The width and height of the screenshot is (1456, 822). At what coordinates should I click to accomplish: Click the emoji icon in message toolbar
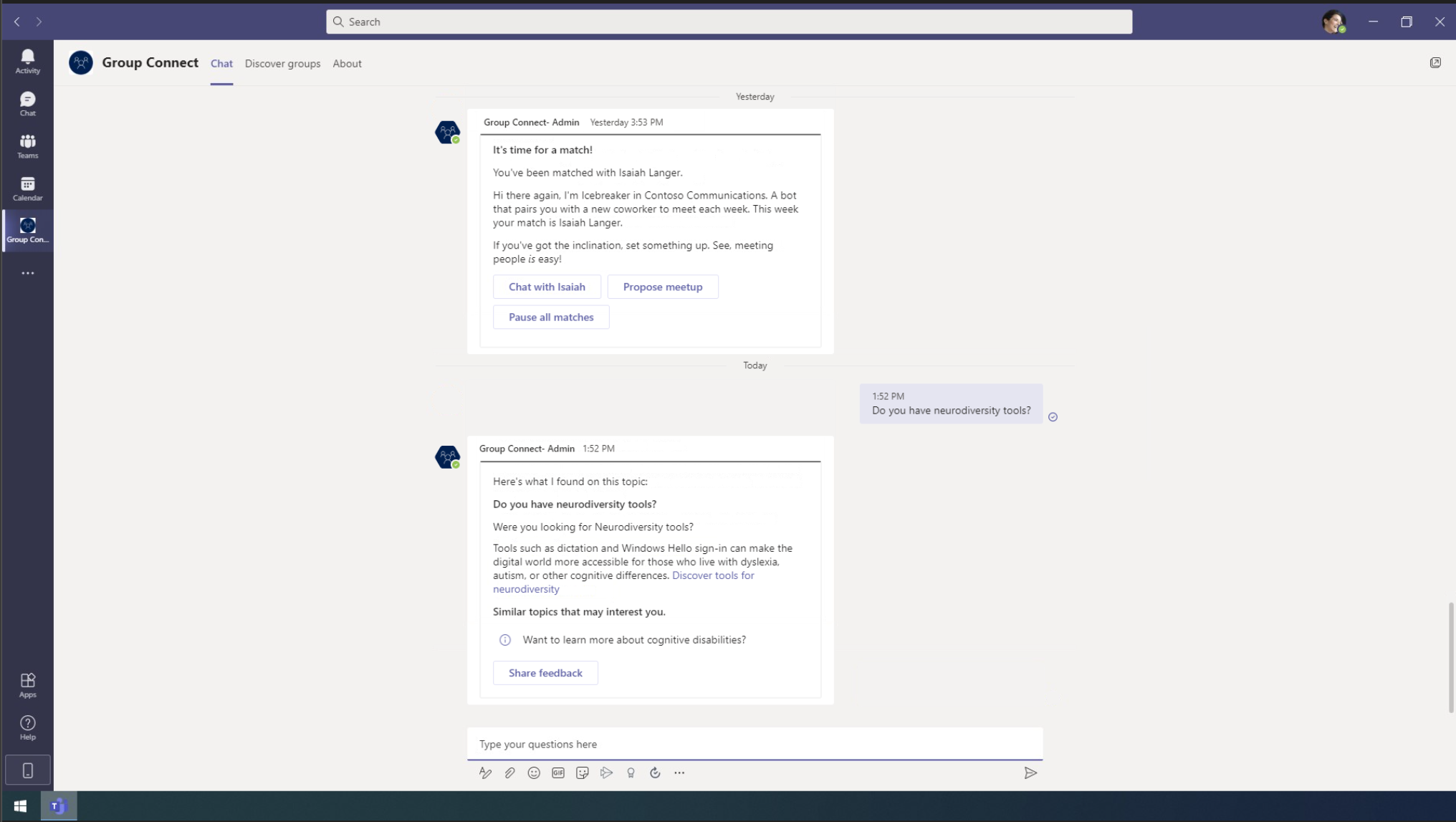(x=534, y=773)
